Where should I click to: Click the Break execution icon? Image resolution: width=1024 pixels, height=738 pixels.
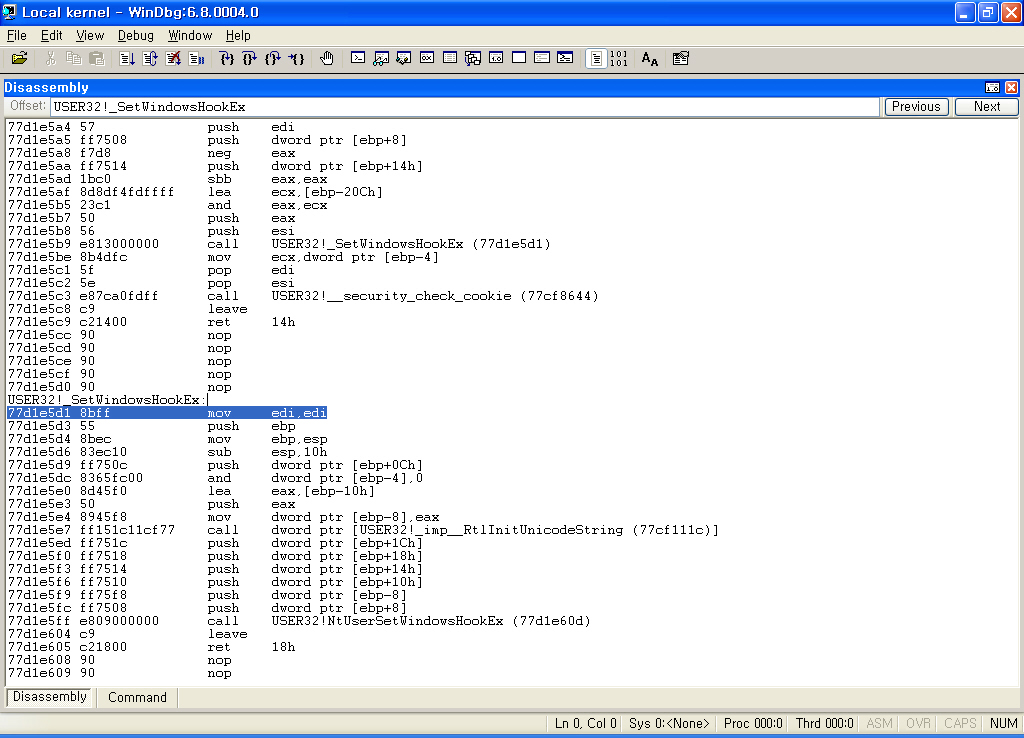click(196, 59)
